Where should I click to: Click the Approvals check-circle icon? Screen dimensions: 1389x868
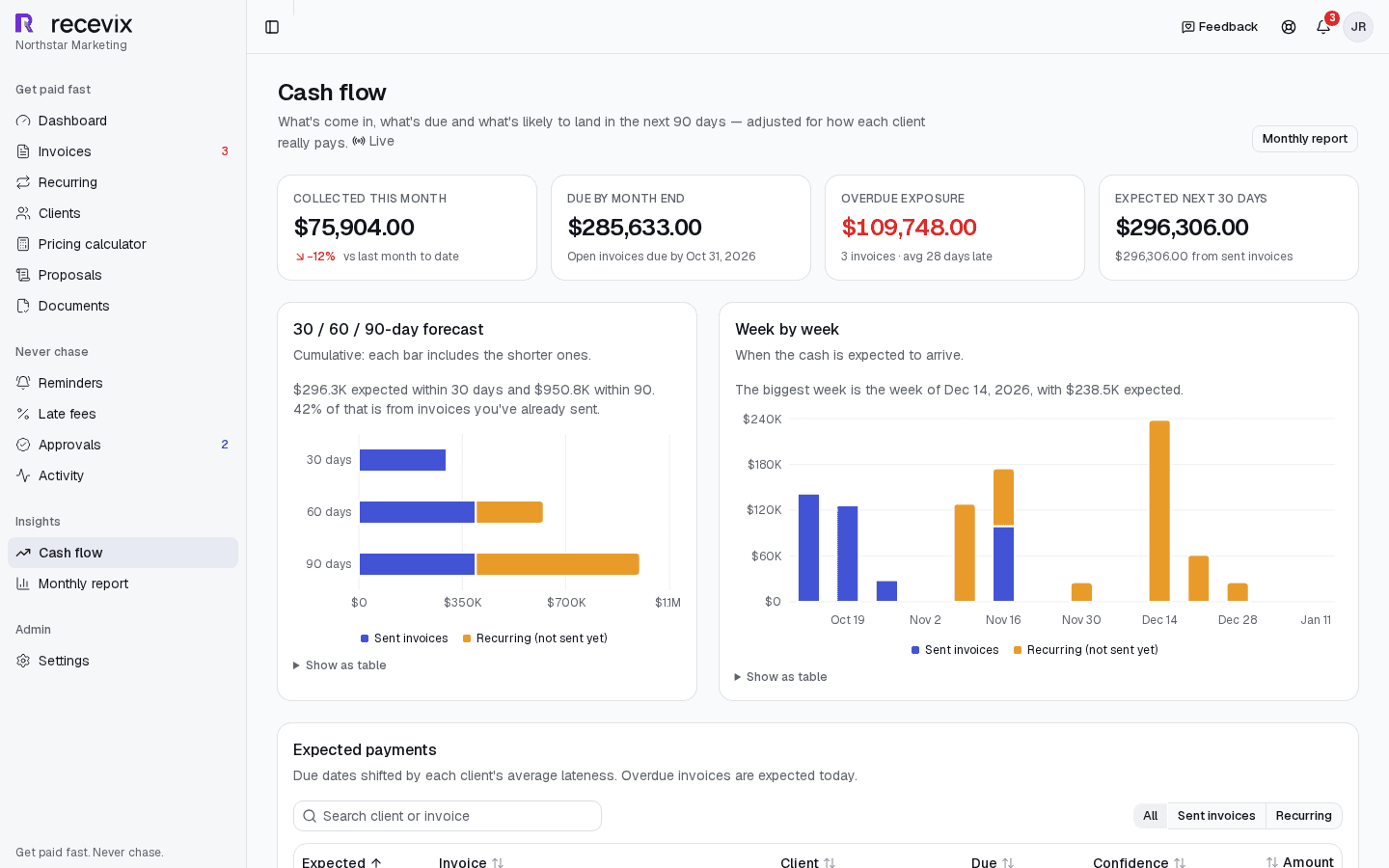click(23, 445)
